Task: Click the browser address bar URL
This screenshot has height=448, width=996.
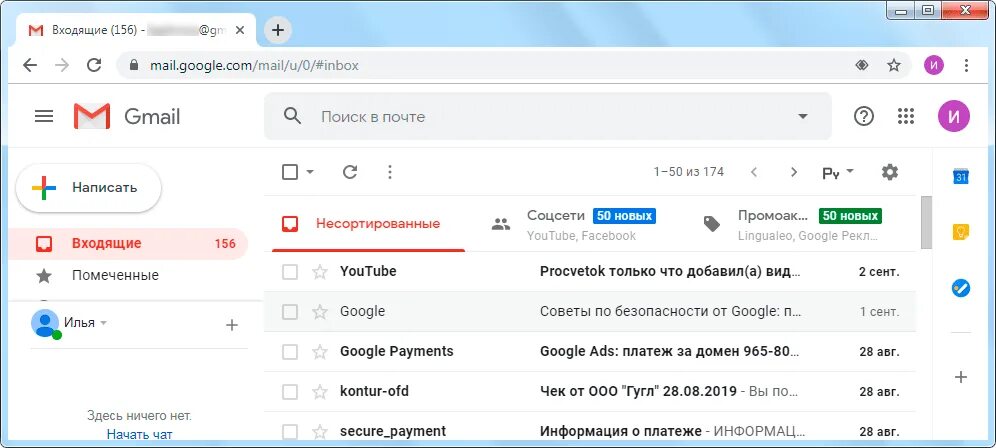Action: click(x=254, y=65)
